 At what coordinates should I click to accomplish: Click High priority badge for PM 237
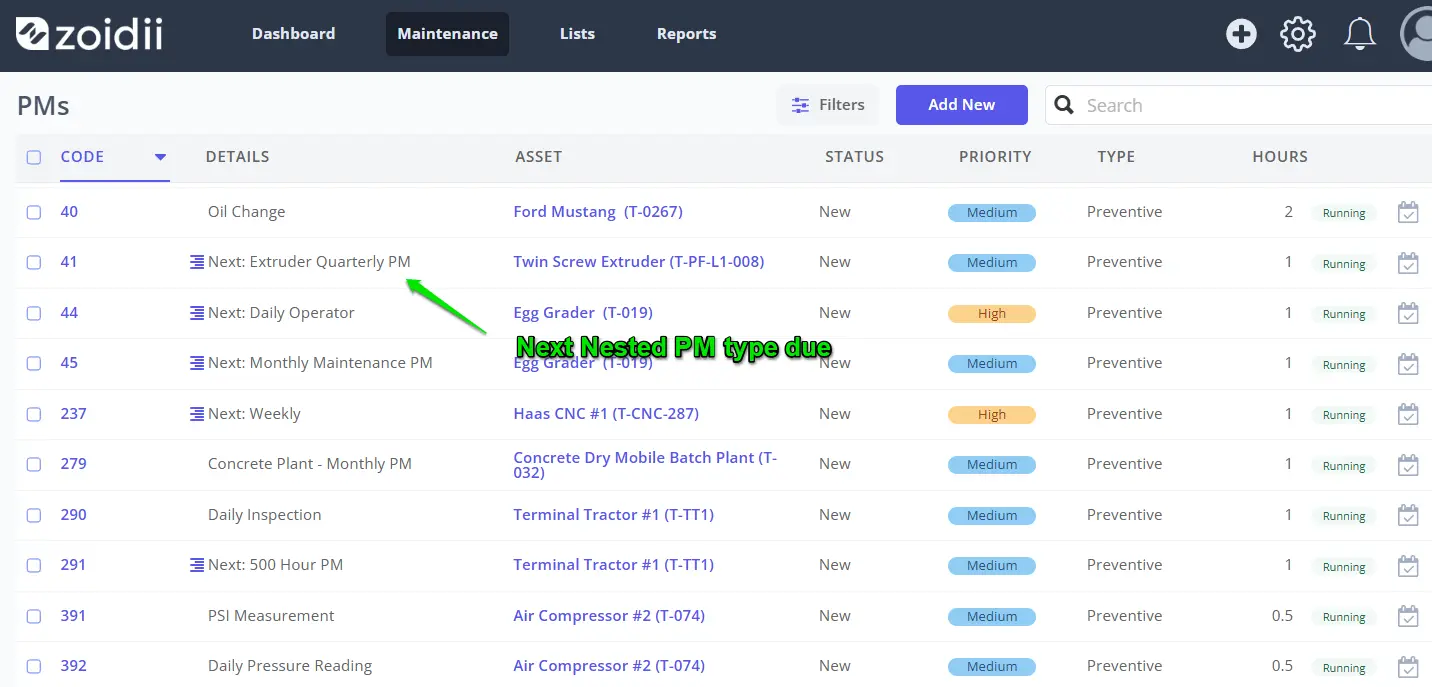[992, 415]
